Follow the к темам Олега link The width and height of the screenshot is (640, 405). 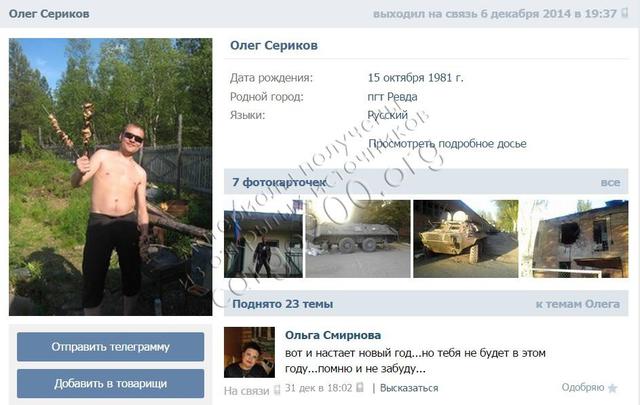click(578, 304)
